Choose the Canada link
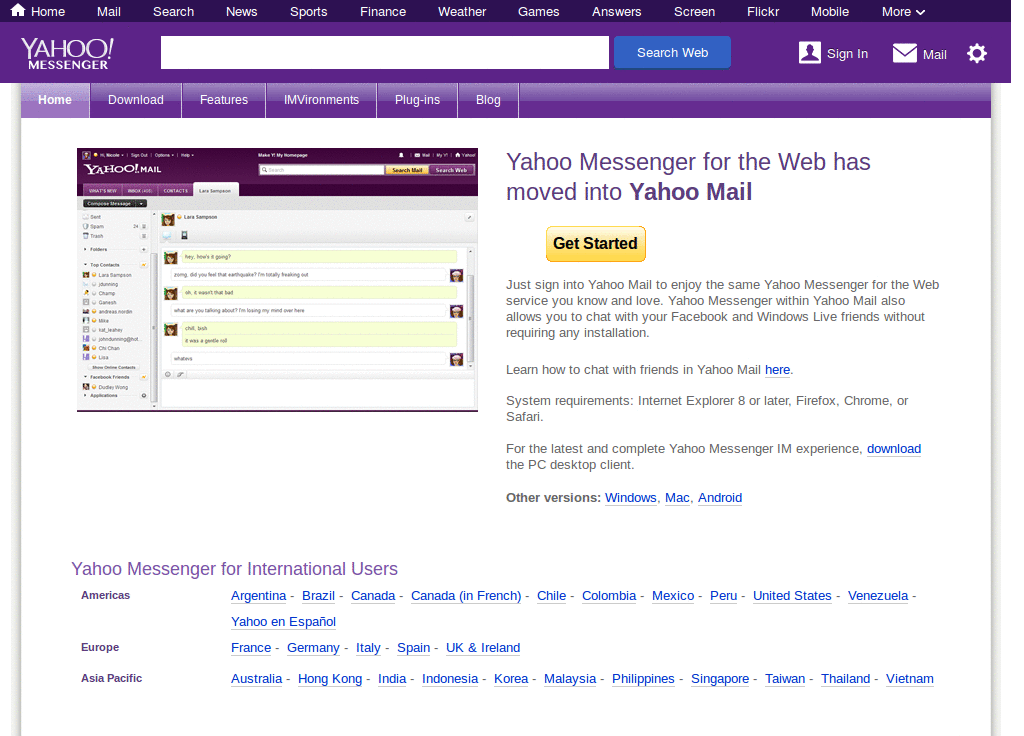This screenshot has width=1024, height=736. click(x=373, y=596)
